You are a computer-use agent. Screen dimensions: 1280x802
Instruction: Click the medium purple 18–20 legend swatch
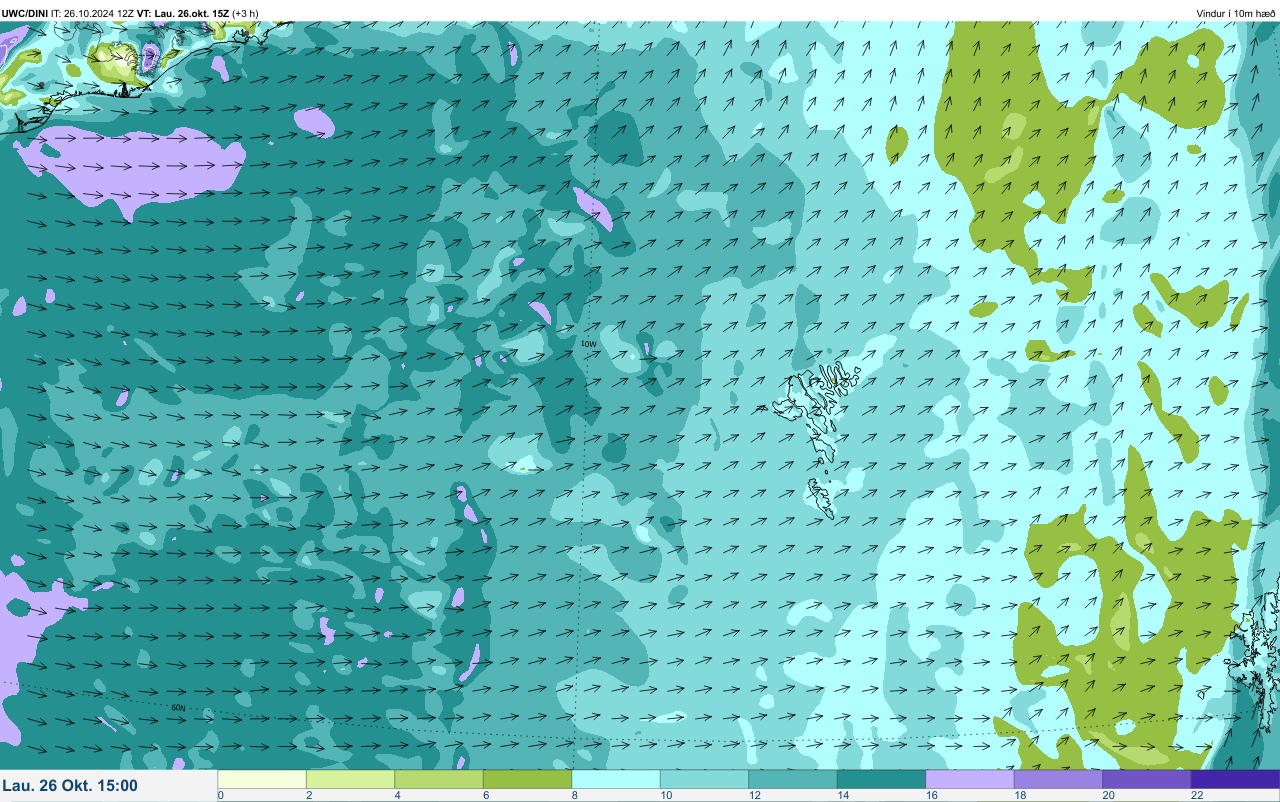[1058, 779]
